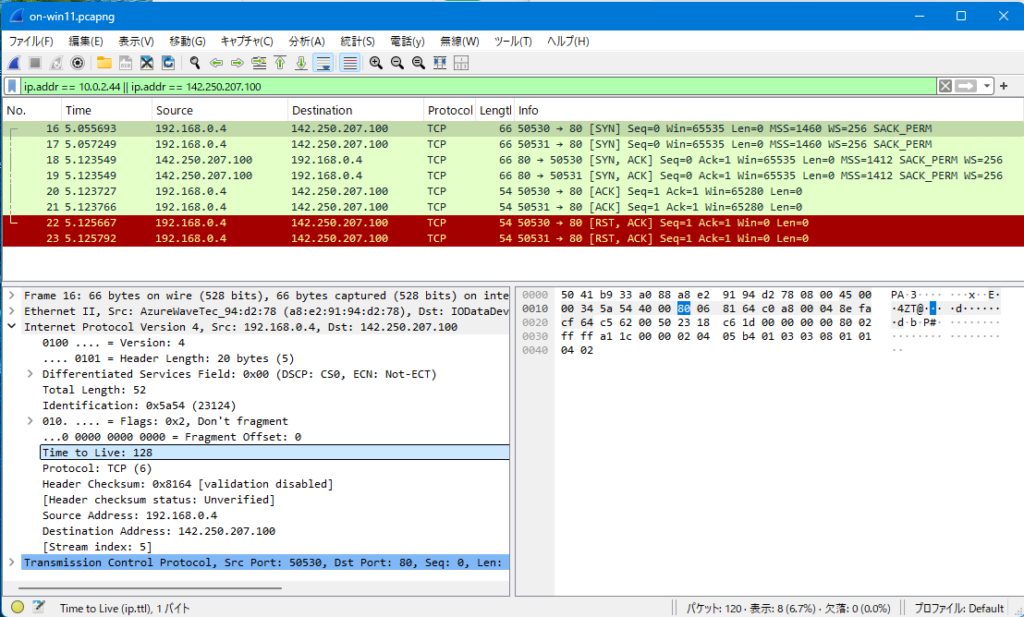The height and width of the screenshot is (617, 1024).
Task: Jump to the last packet
Action: click(x=301, y=63)
